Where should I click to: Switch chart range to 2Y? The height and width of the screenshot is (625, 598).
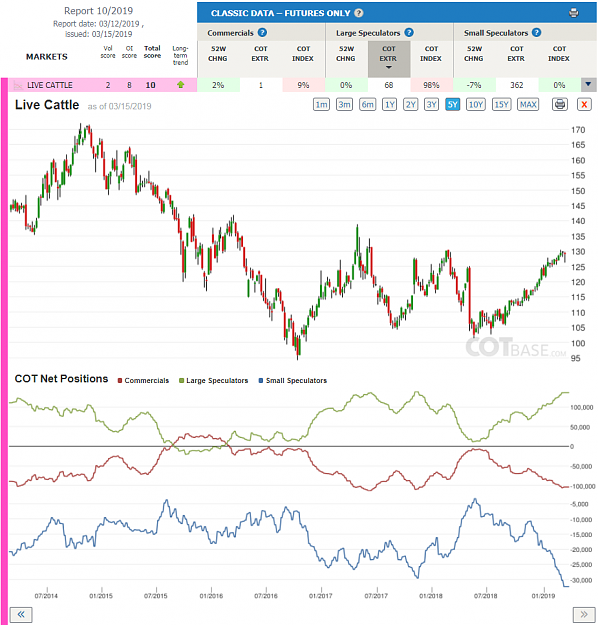(x=411, y=105)
